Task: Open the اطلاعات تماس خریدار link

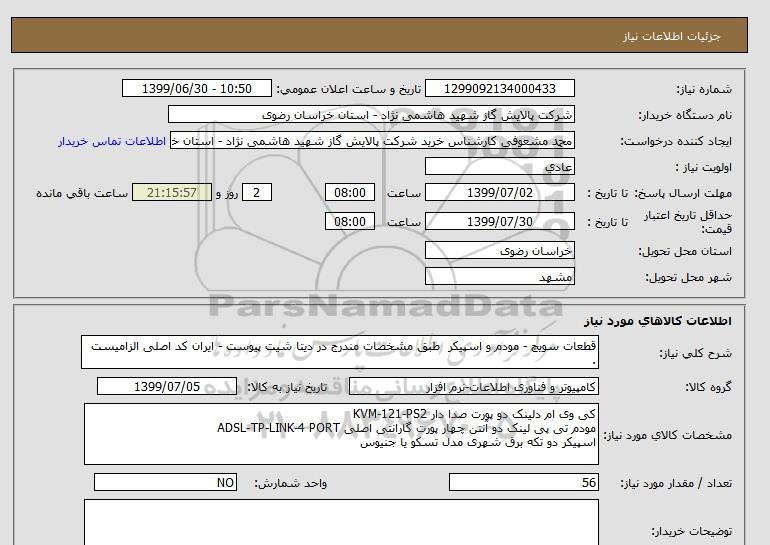Action: 113,141
